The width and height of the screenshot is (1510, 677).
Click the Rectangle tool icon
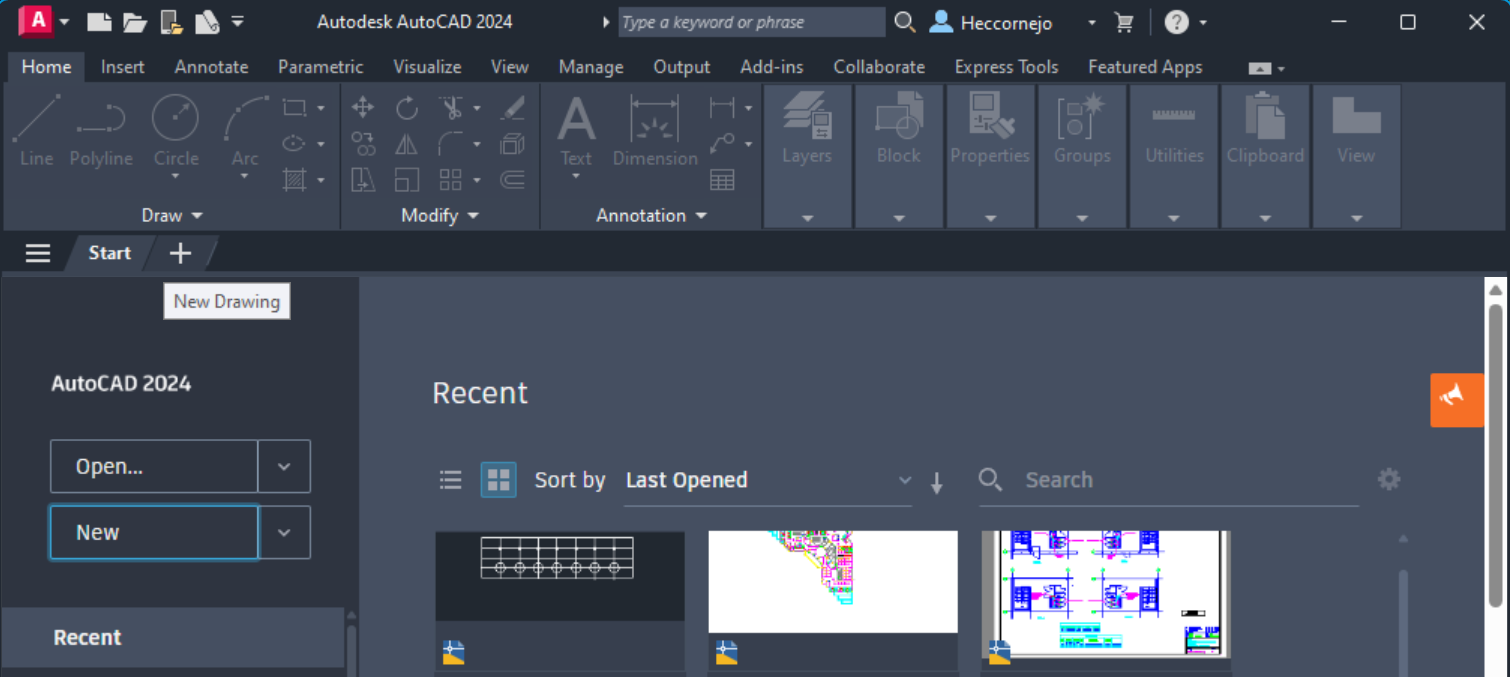[x=294, y=107]
